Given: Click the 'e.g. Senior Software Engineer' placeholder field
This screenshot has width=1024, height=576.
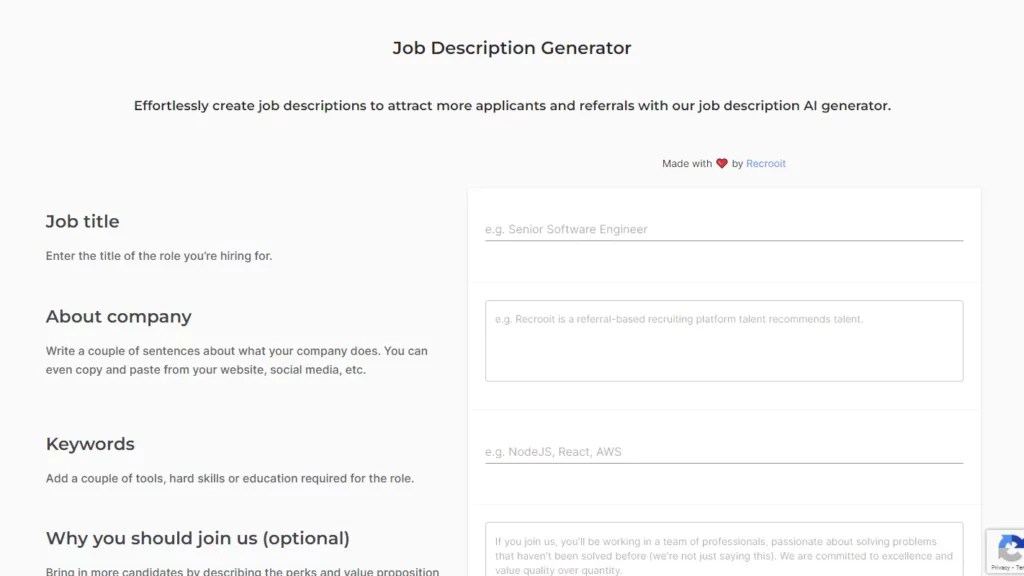Looking at the screenshot, I should pos(567,229).
